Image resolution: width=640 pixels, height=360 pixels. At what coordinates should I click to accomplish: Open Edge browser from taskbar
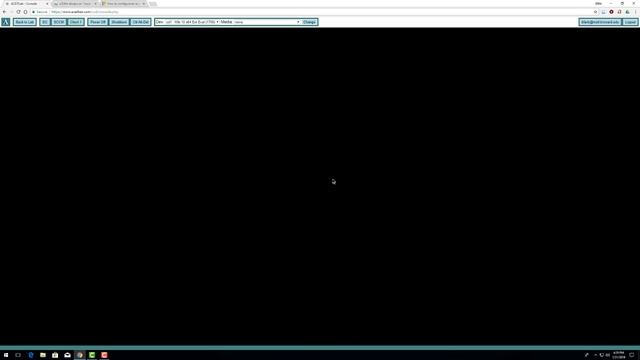coord(31,355)
